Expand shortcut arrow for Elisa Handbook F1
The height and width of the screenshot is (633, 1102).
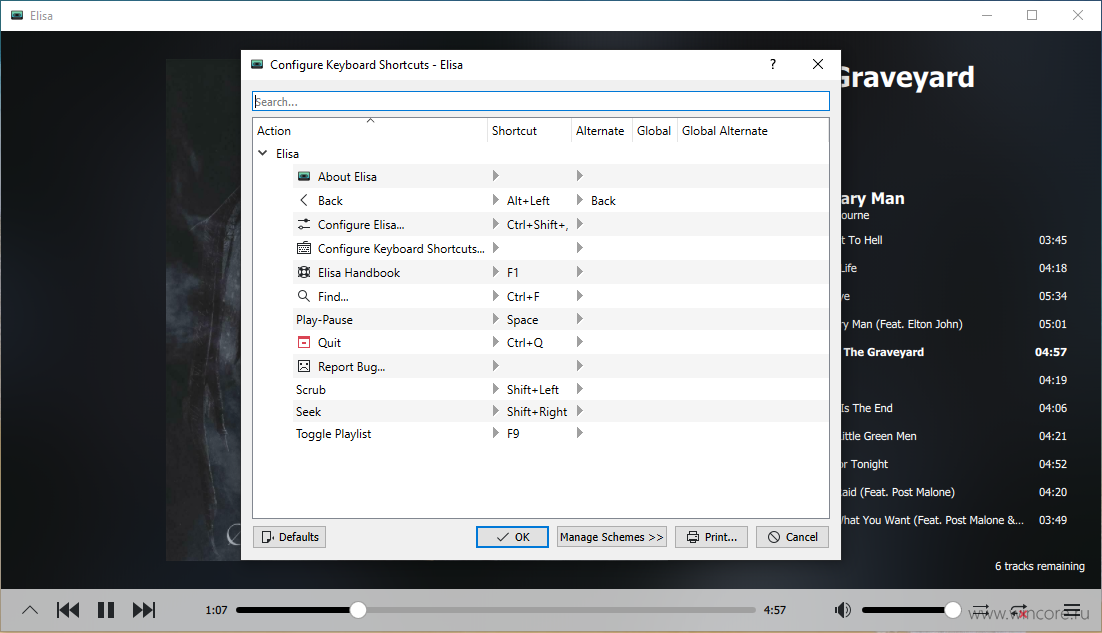(x=495, y=272)
